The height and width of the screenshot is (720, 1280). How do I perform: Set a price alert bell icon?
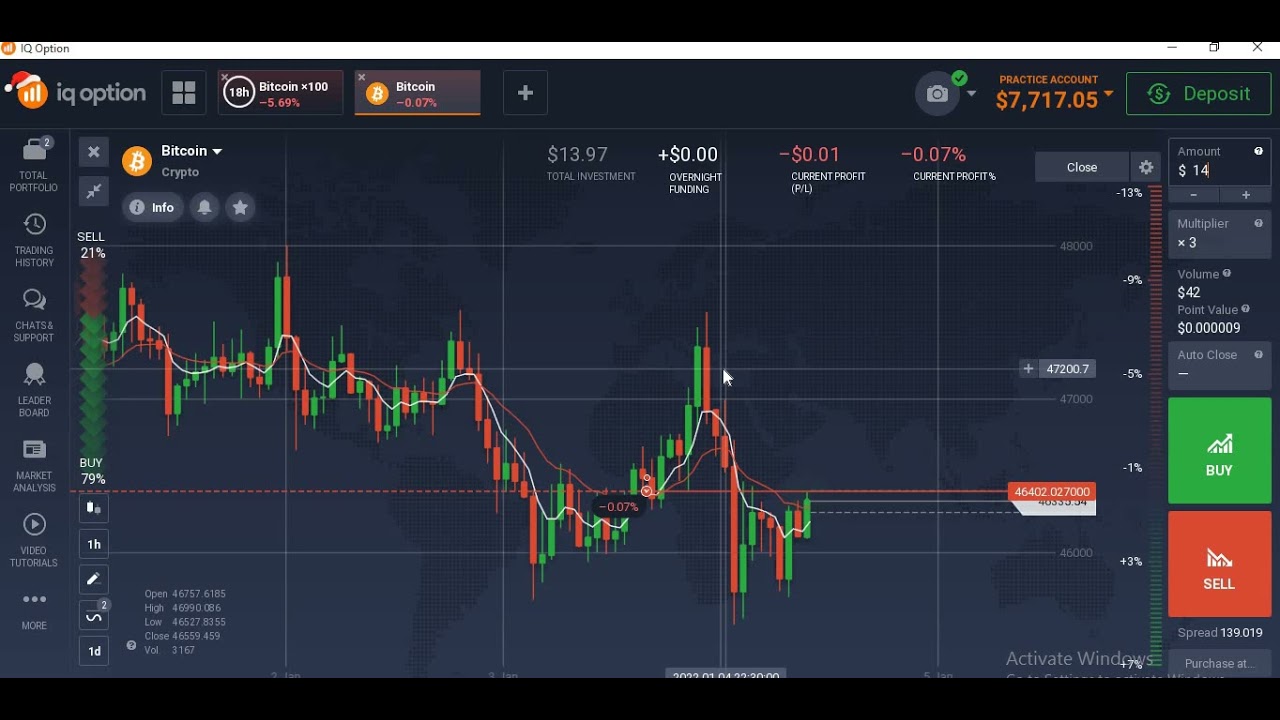tap(204, 207)
